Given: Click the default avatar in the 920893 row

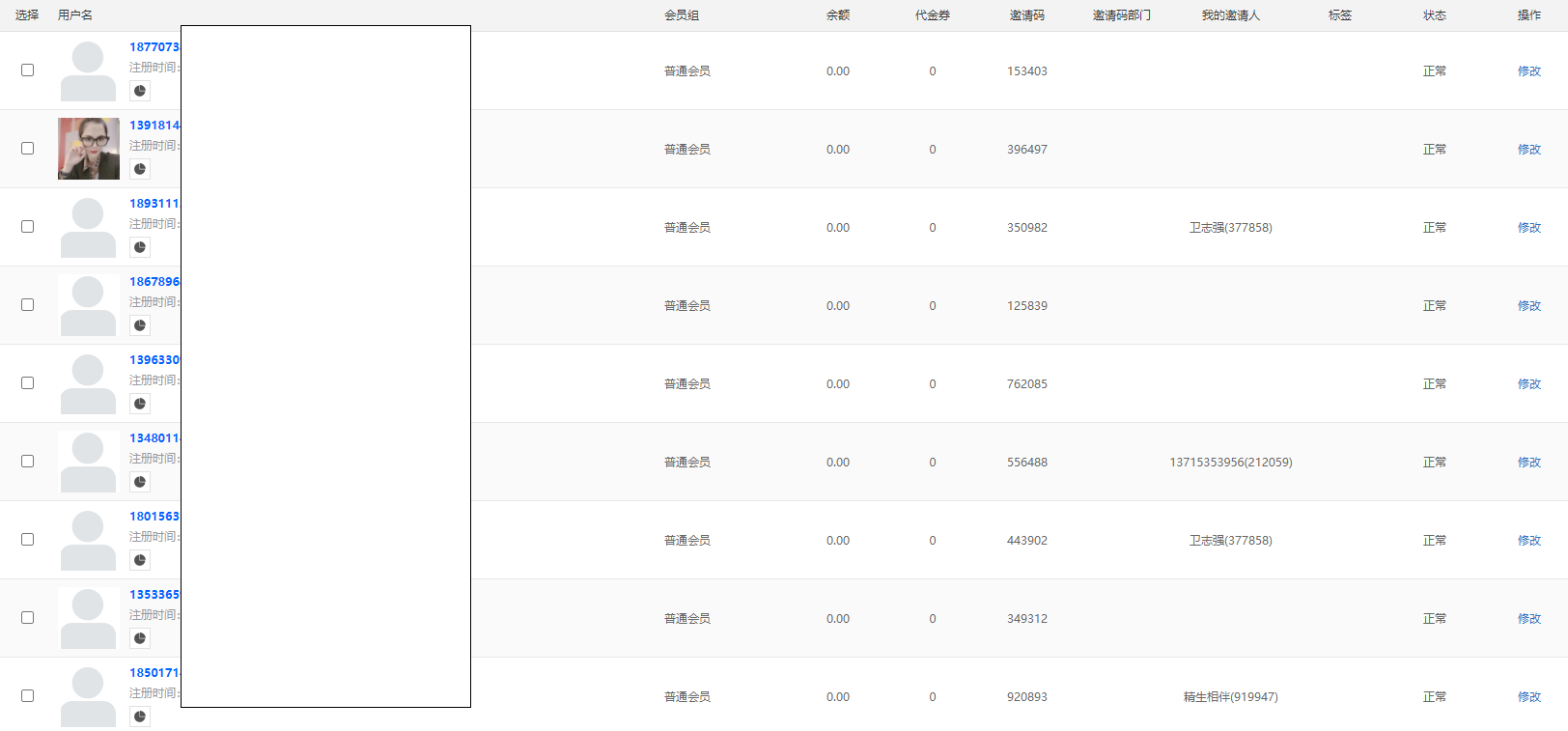Looking at the screenshot, I should (x=89, y=696).
